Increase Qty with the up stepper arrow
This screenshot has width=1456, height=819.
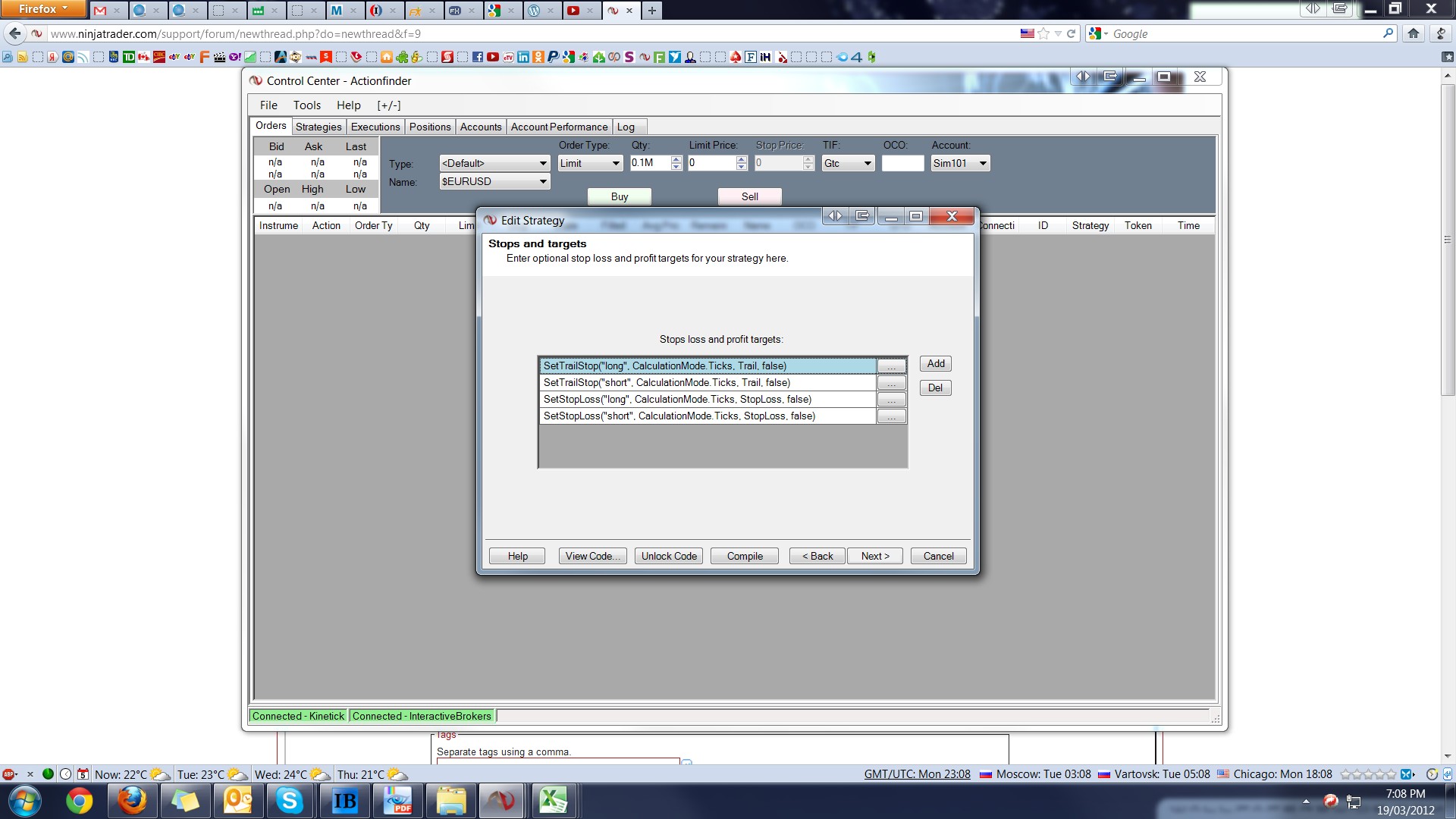(x=676, y=159)
